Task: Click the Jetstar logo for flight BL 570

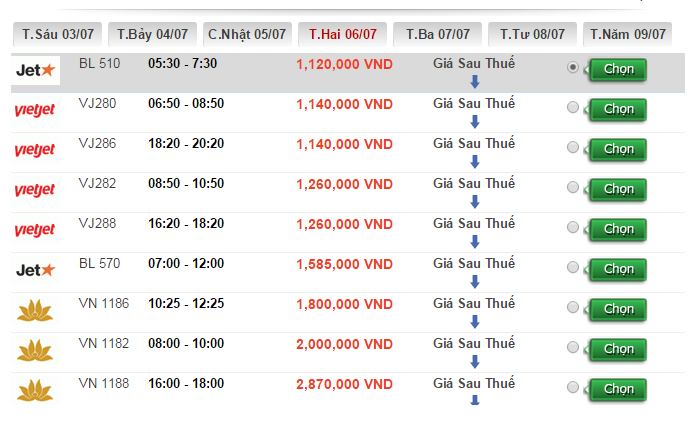Action: pyautogui.click(x=37, y=270)
